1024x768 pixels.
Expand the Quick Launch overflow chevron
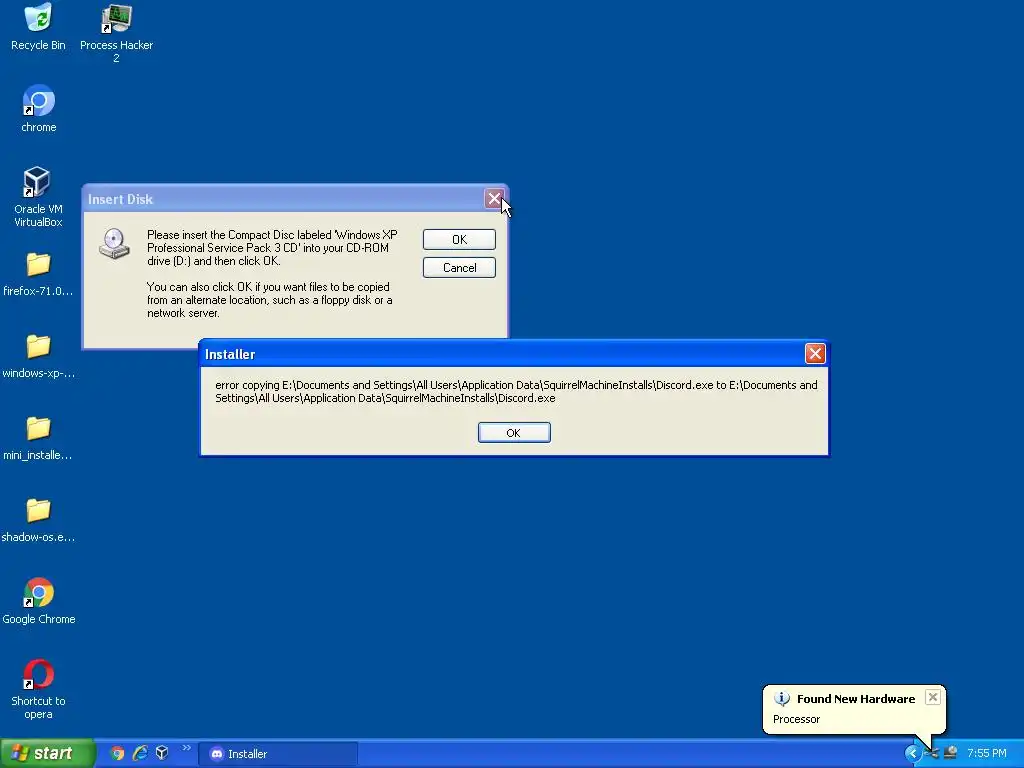click(186, 748)
